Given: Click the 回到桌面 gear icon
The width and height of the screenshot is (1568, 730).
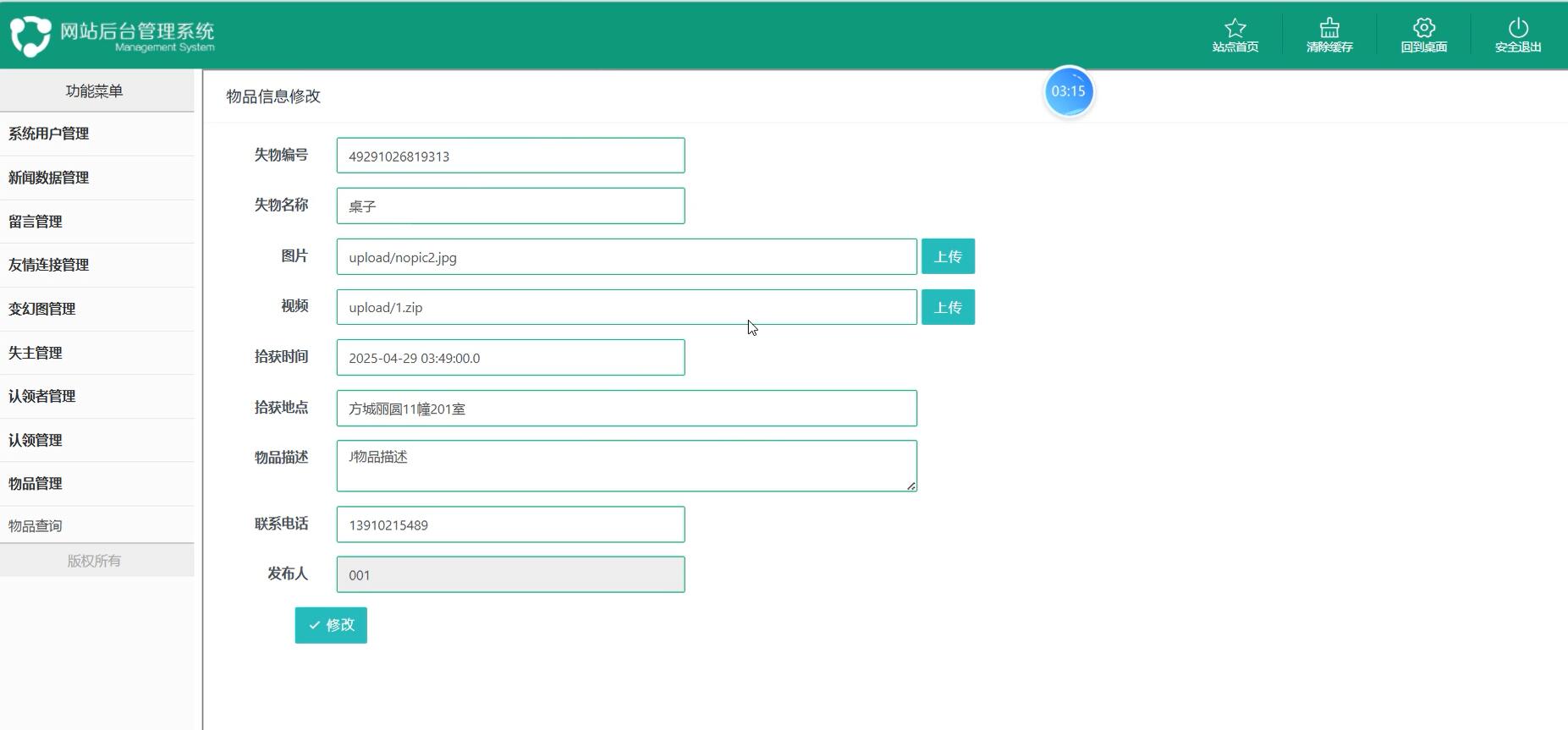Looking at the screenshot, I should (x=1423, y=28).
